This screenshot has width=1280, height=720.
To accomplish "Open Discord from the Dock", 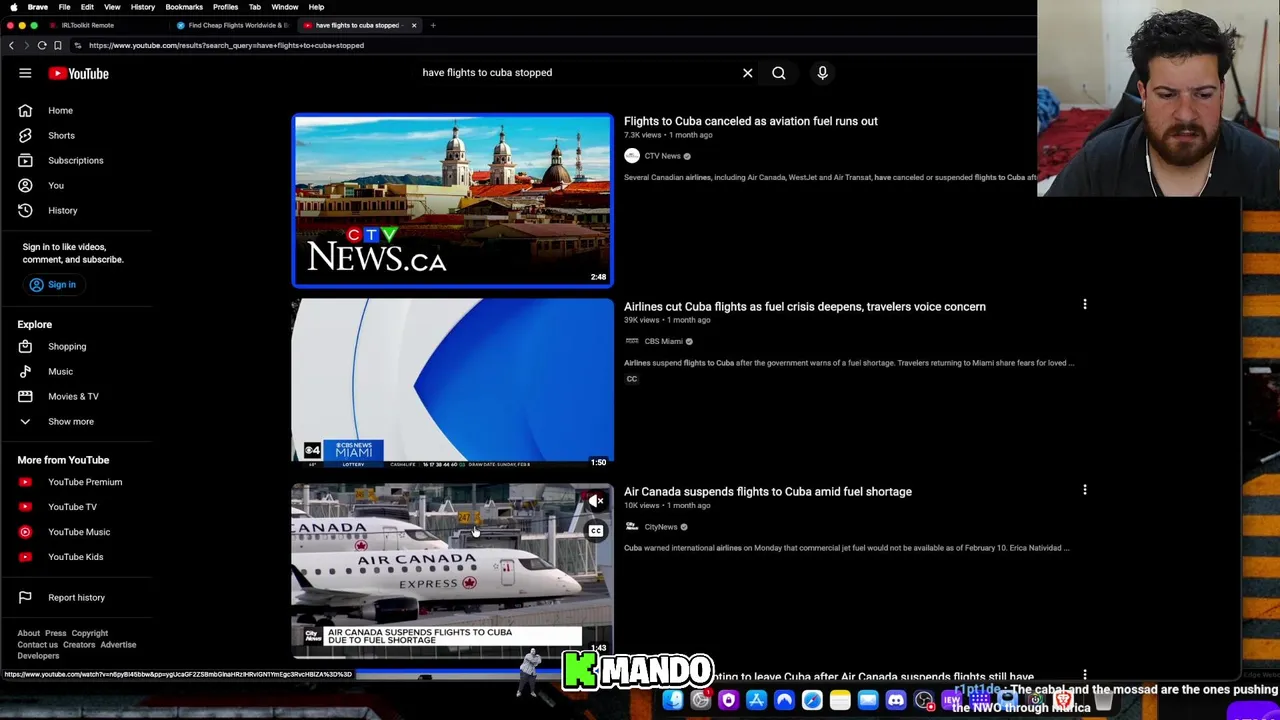I will click(x=896, y=700).
